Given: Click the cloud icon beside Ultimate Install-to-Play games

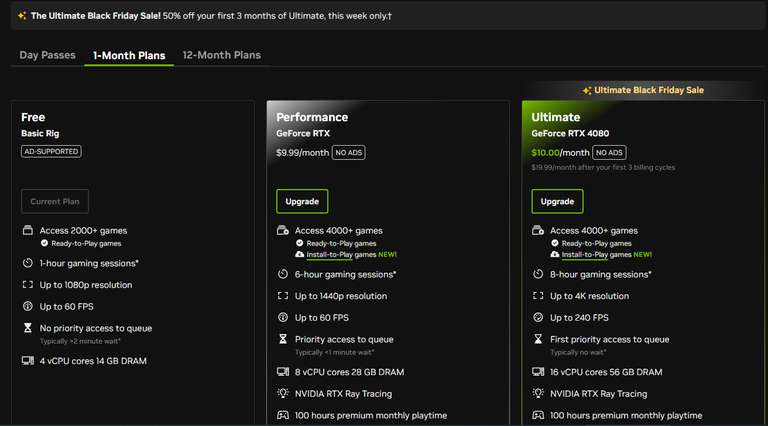Looking at the screenshot, I should [x=555, y=255].
